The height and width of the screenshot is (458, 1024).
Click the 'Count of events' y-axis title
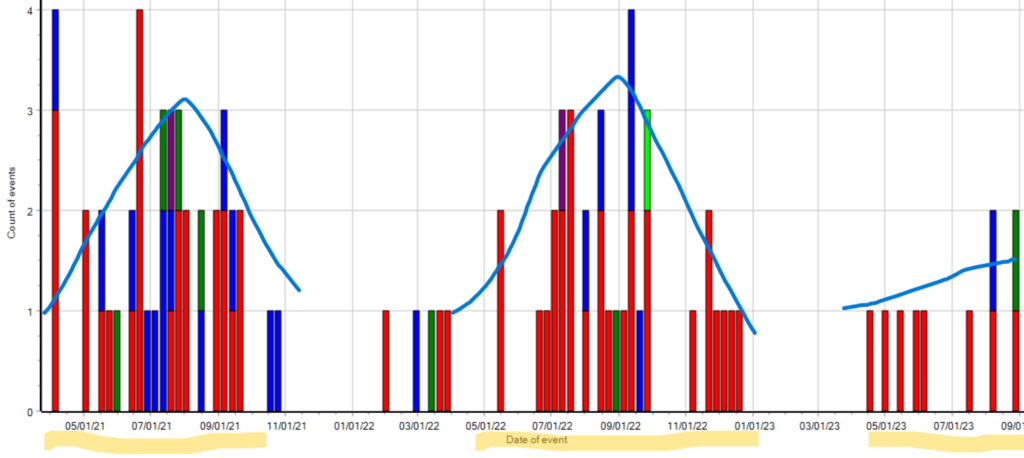tap(12, 205)
